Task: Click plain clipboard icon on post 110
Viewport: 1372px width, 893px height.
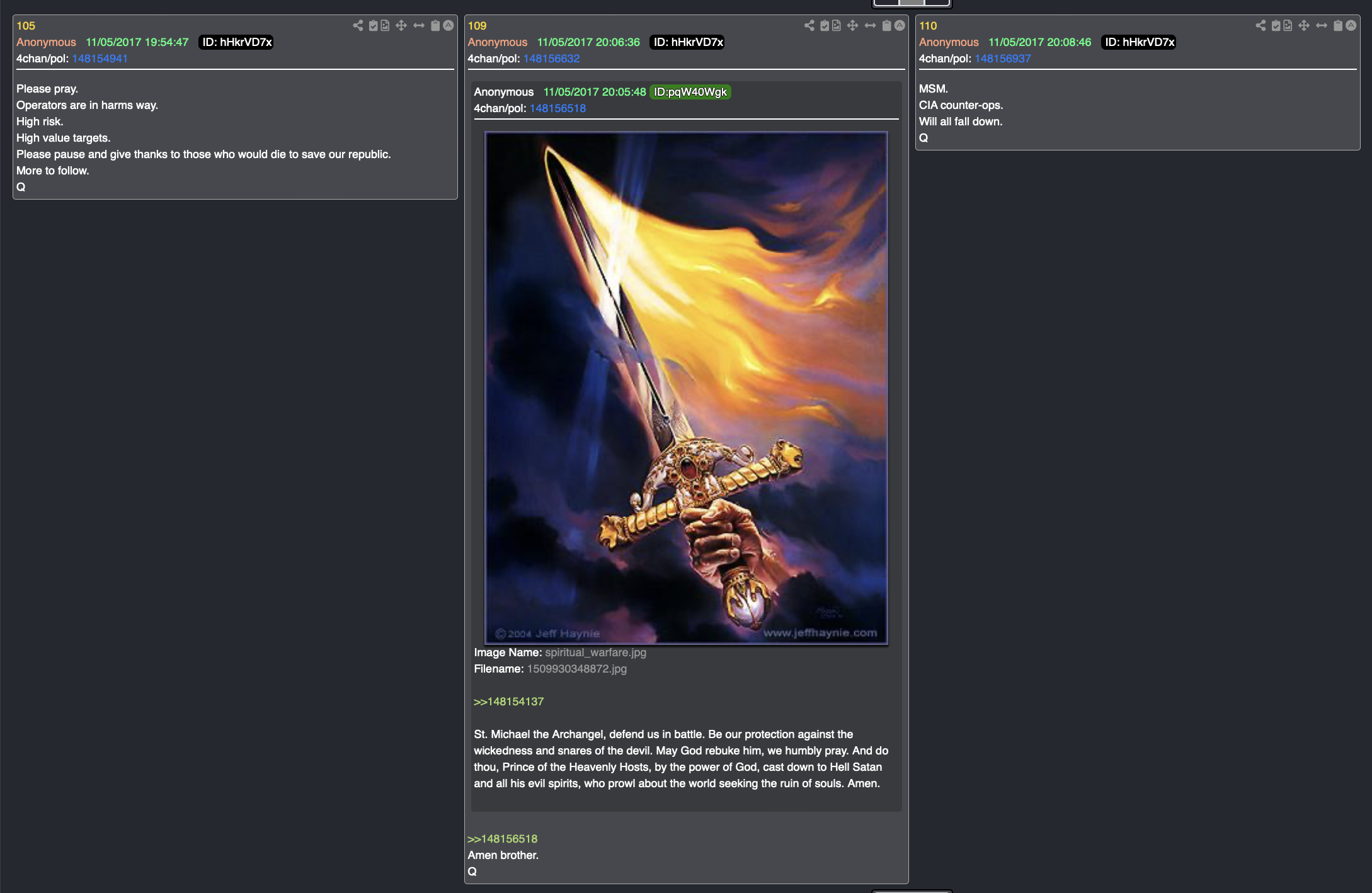Action: pyautogui.click(x=1338, y=26)
